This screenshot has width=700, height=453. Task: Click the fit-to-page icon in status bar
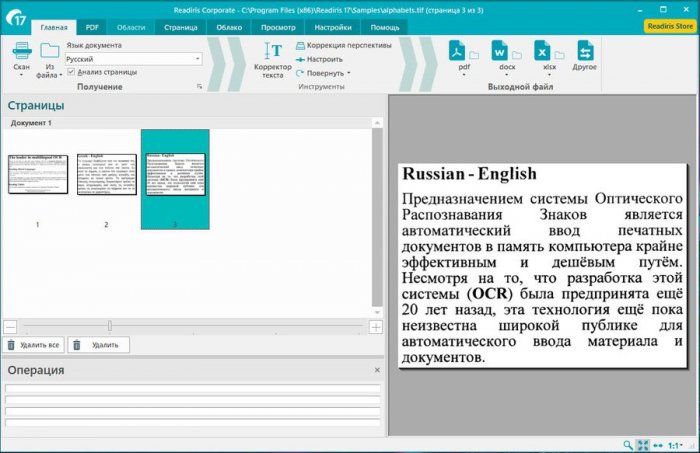point(643,445)
